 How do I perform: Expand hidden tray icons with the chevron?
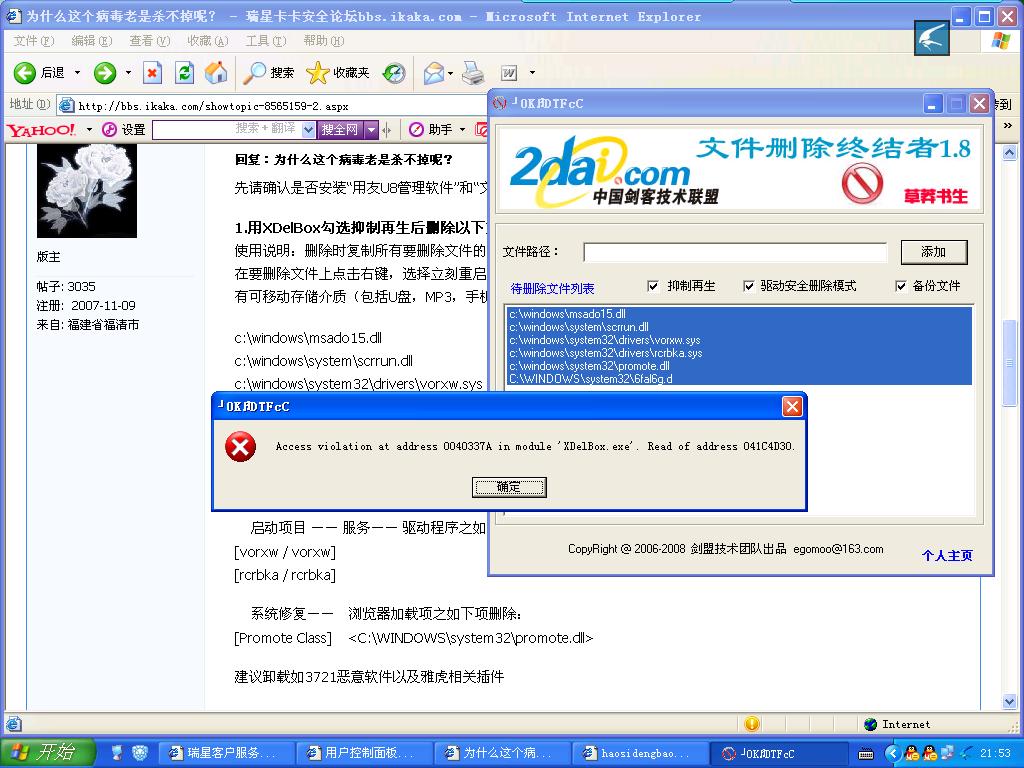(893, 753)
